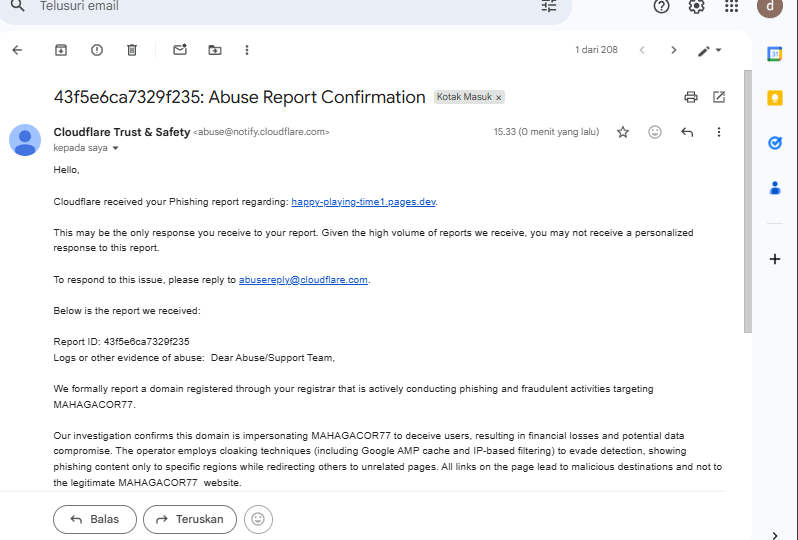This screenshot has width=798, height=540.
Task: Click the '15.33 (0 menit yang lalu)' timestamp
Action: (546, 132)
